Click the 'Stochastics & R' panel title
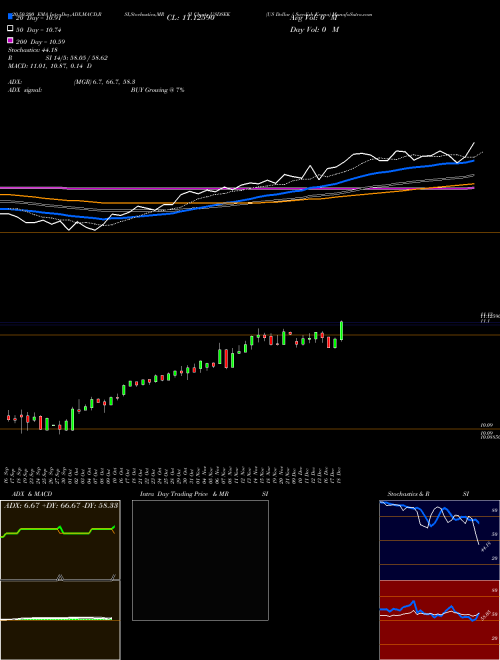This screenshot has height=660, width=500. pyautogui.click(x=408, y=494)
